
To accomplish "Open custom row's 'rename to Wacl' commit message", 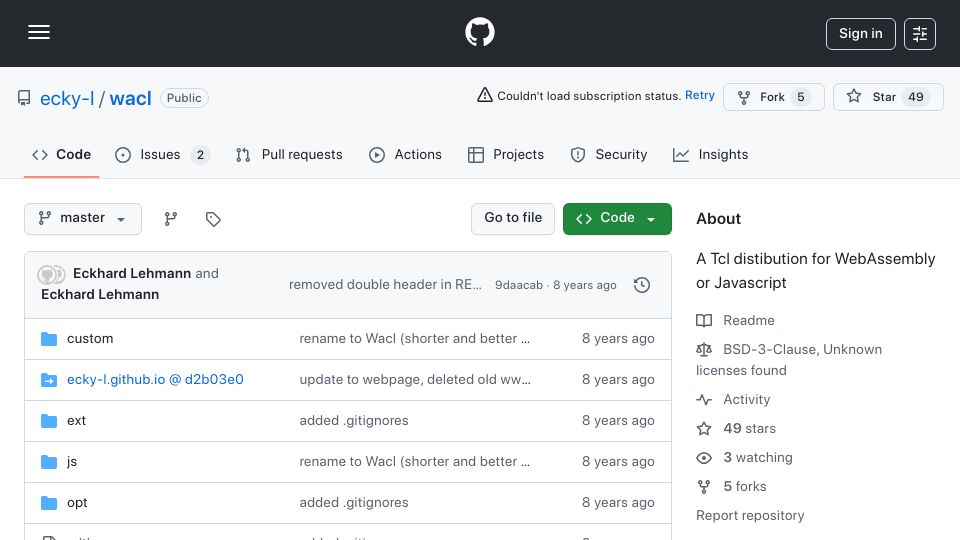I will [414, 339].
